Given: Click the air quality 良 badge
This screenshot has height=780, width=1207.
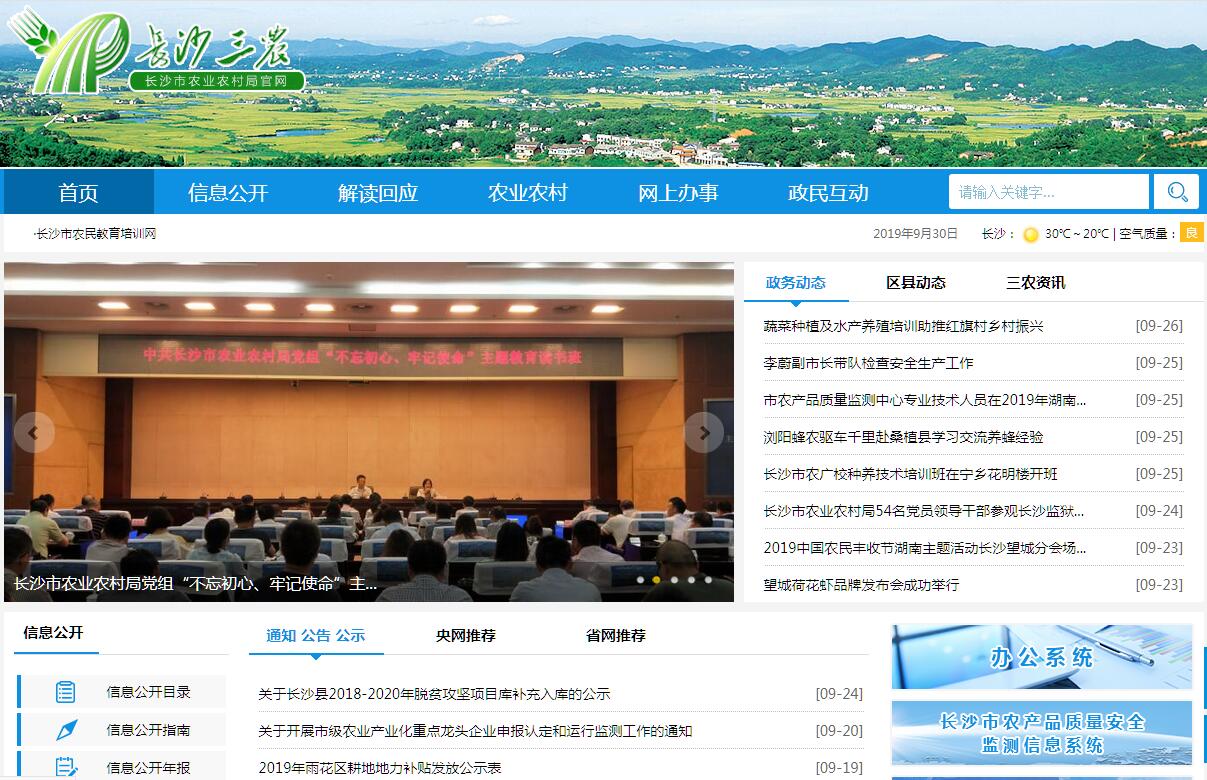Looking at the screenshot, I should click(1191, 233).
